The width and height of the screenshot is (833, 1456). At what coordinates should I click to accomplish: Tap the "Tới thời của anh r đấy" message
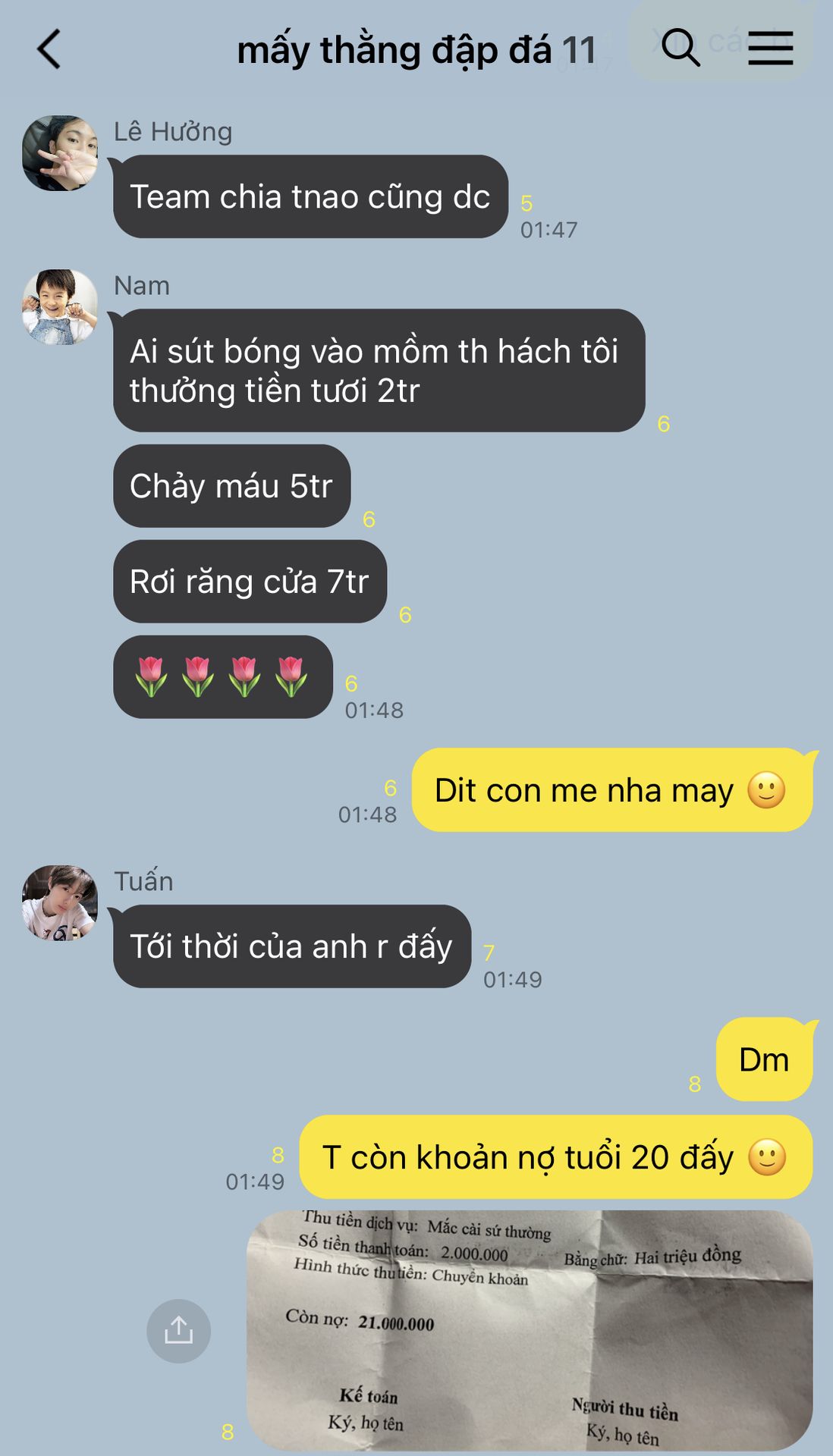(292, 946)
